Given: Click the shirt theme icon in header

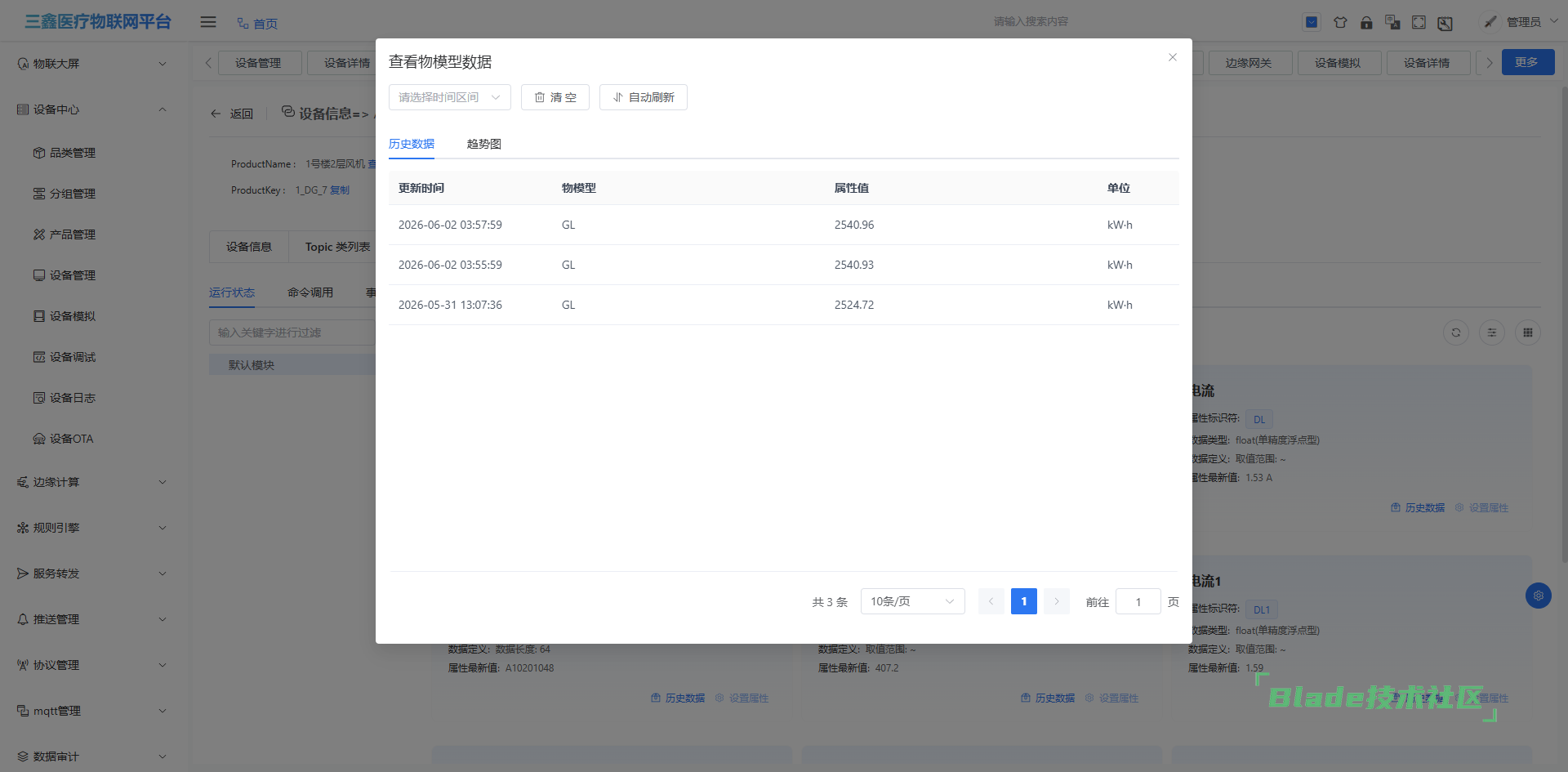Looking at the screenshot, I should click(x=1340, y=22).
